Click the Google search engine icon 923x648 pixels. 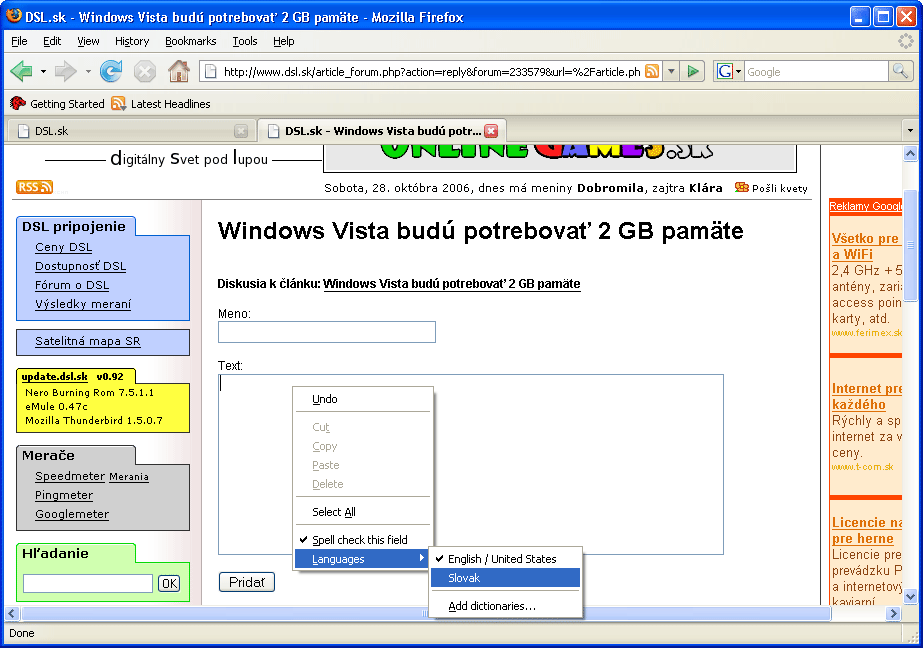point(725,72)
